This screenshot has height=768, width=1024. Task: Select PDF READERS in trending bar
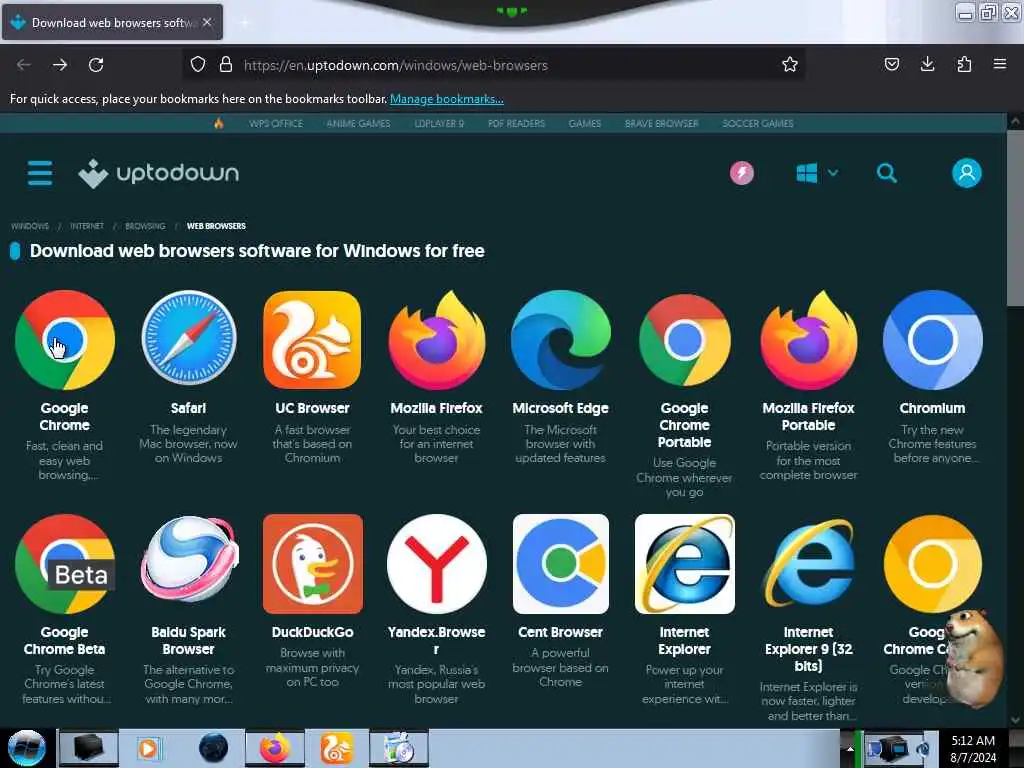click(x=516, y=123)
